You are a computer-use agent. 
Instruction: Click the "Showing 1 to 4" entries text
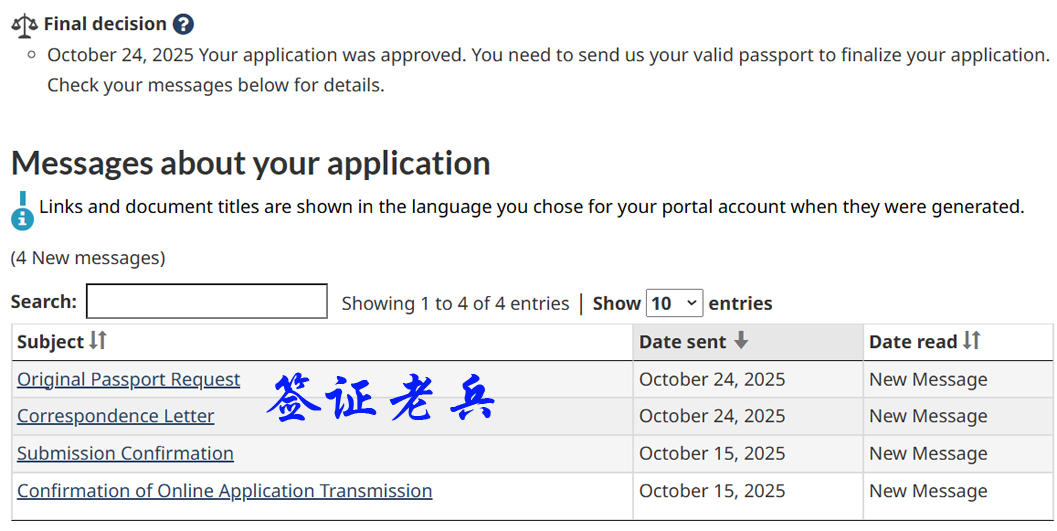(x=455, y=303)
